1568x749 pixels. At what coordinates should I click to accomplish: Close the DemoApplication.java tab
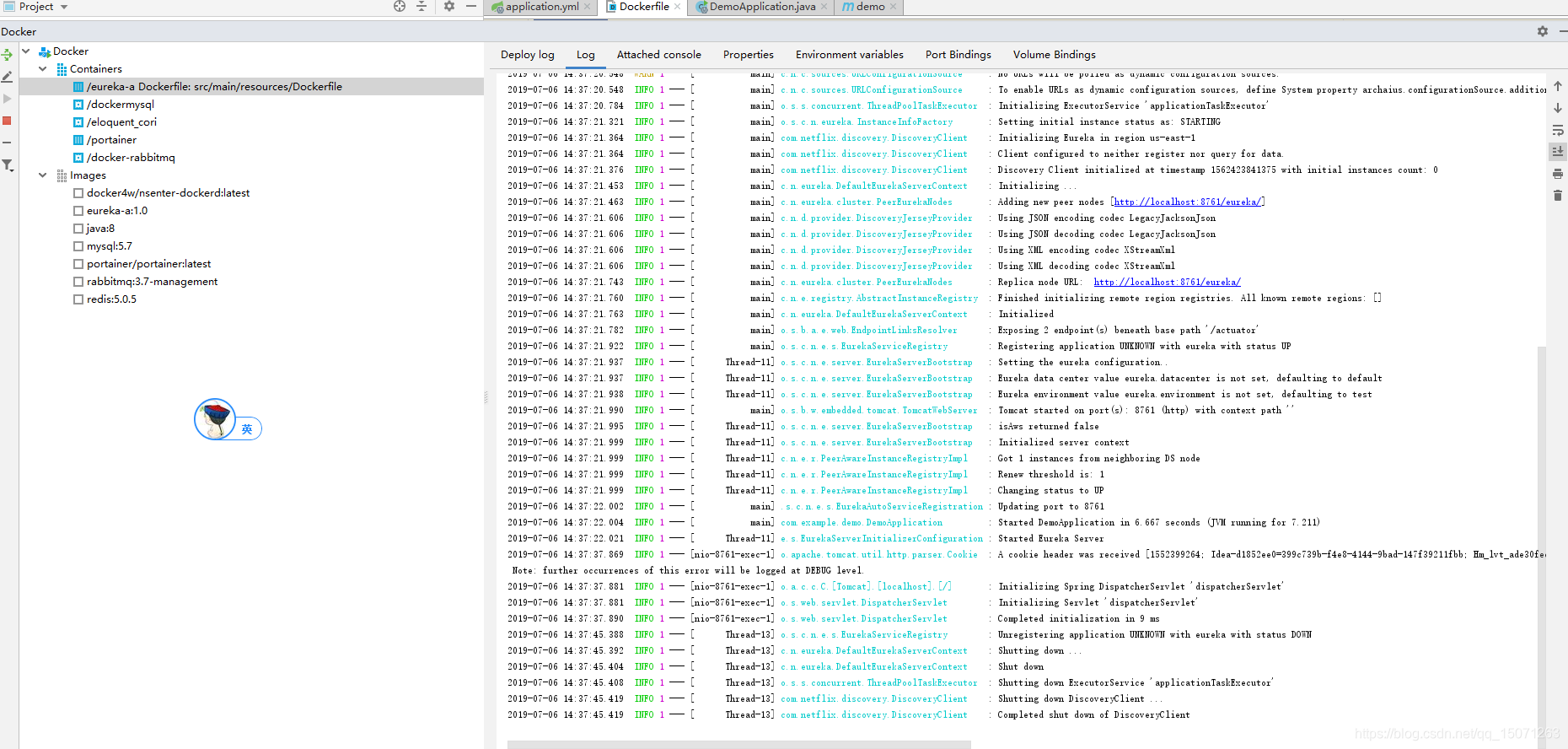pyautogui.click(x=824, y=7)
